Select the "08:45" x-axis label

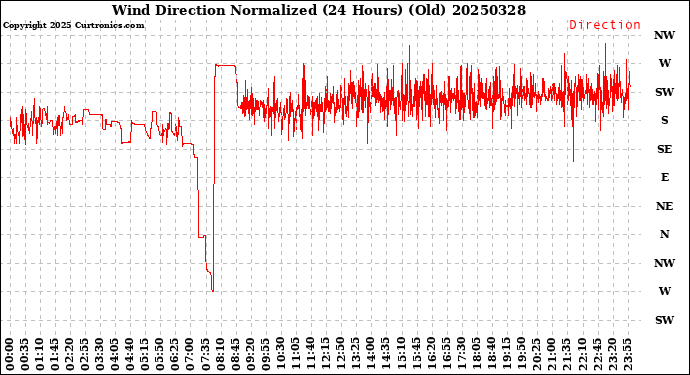point(235,354)
